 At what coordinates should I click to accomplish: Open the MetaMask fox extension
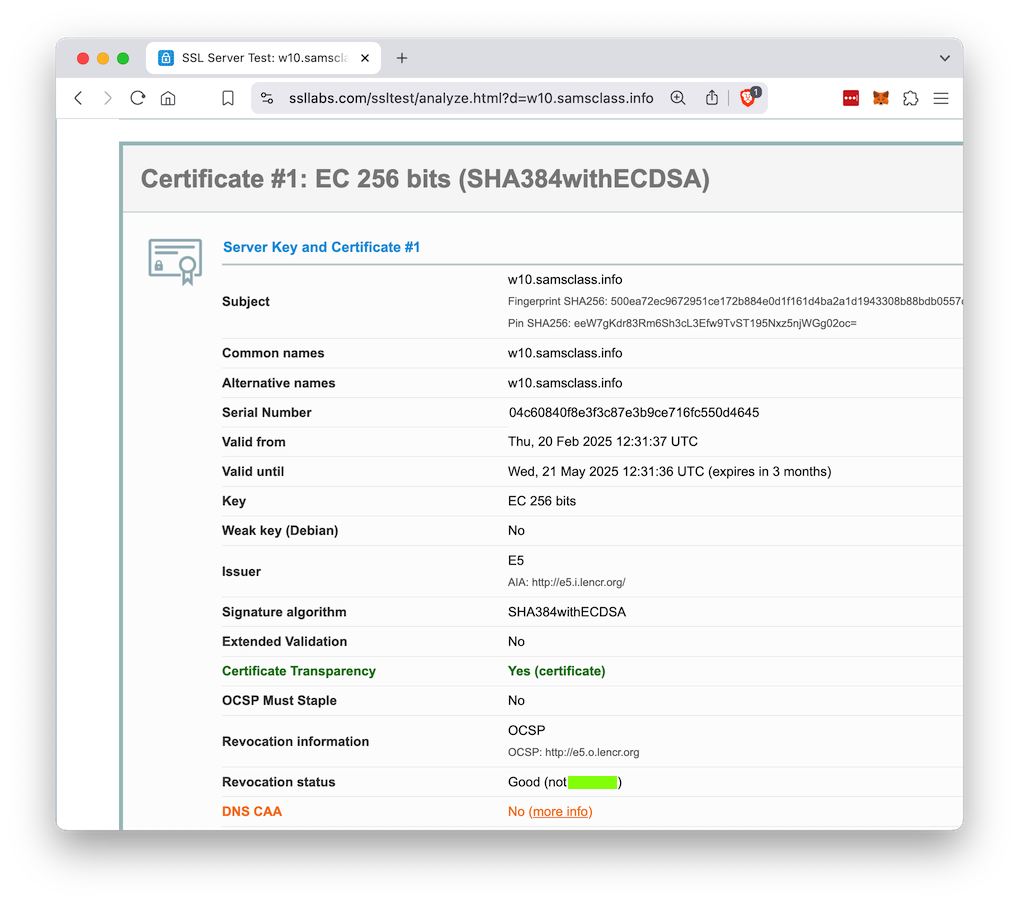[881, 98]
